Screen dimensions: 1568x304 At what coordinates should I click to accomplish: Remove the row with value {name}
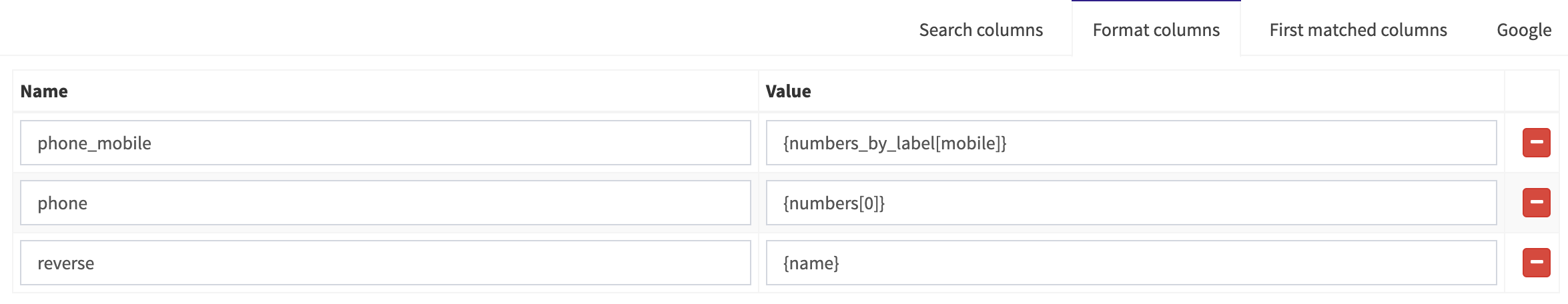point(1536,263)
